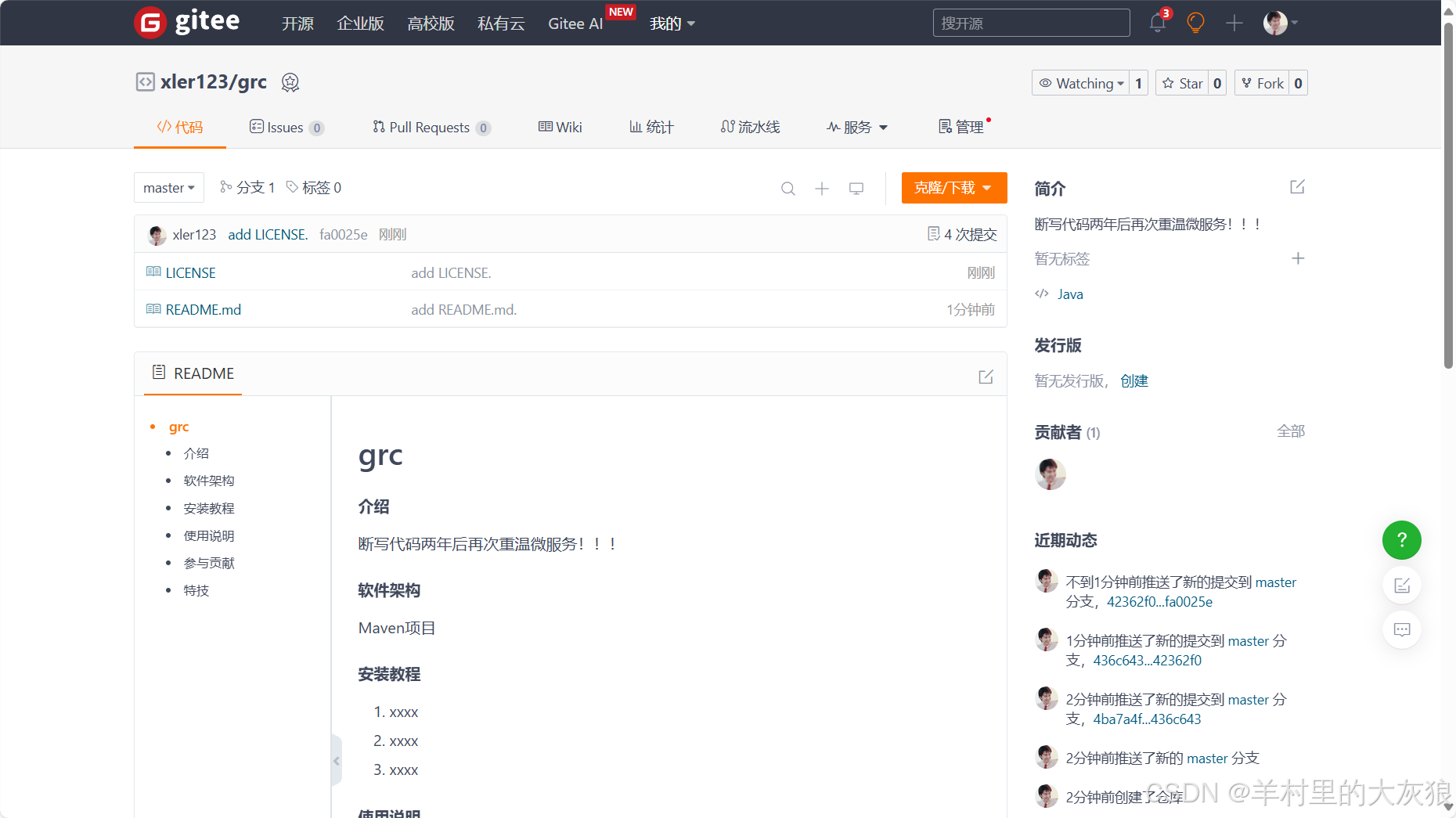Screen dimensions: 1456x818
Task: Focus the 搜开源 search field
Action: click(x=1031, y=23)
